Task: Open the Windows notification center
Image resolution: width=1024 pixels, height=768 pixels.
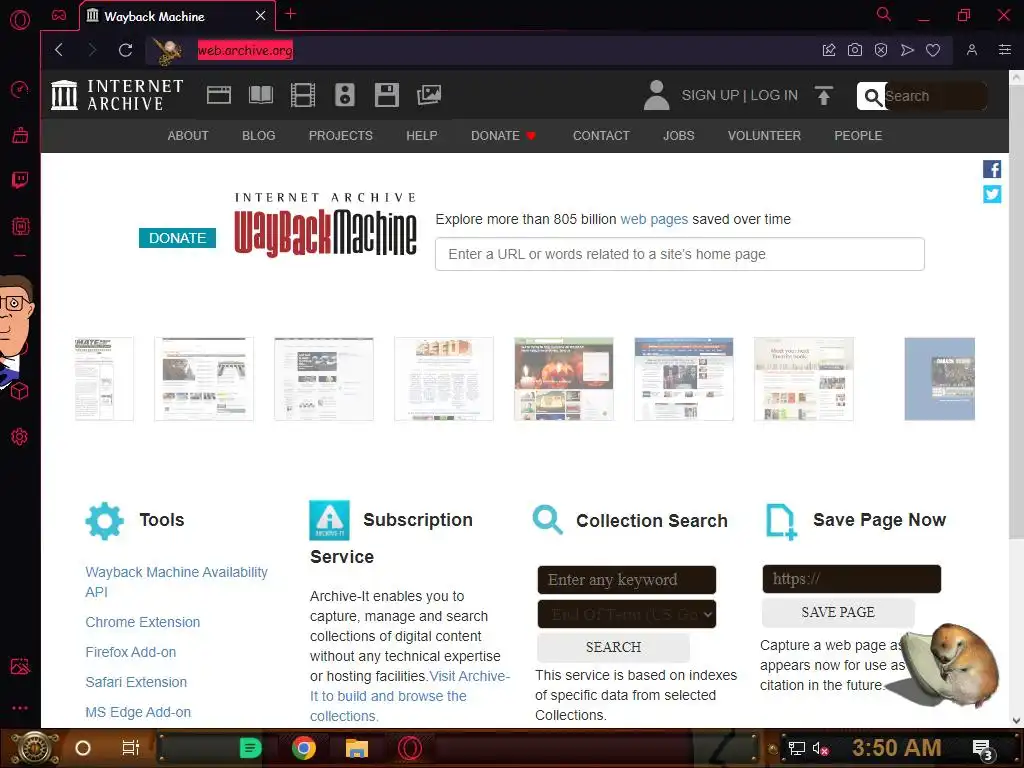Action: tap(982, 748)
